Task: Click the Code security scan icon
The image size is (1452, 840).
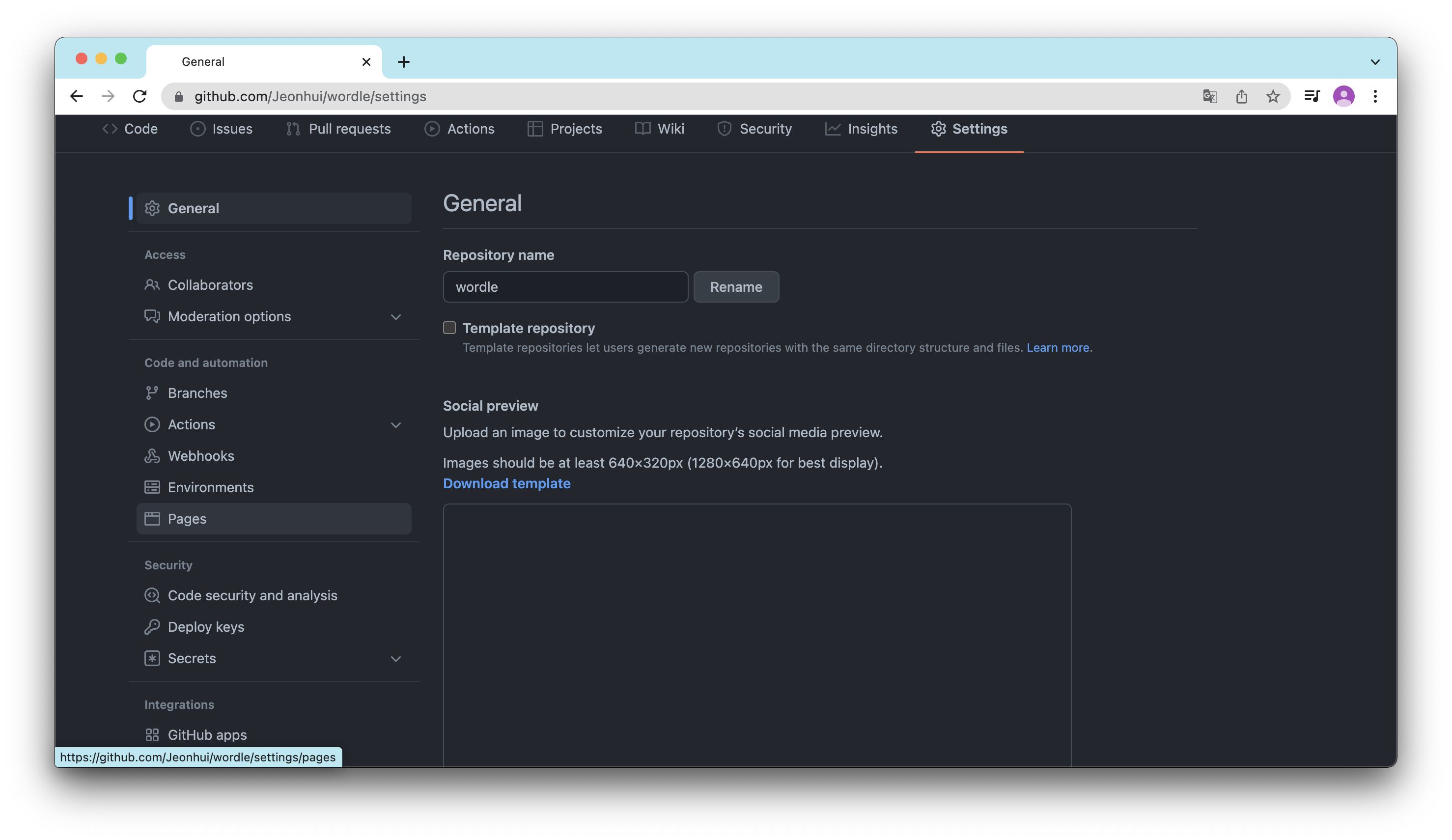Action: pos(152,595)
